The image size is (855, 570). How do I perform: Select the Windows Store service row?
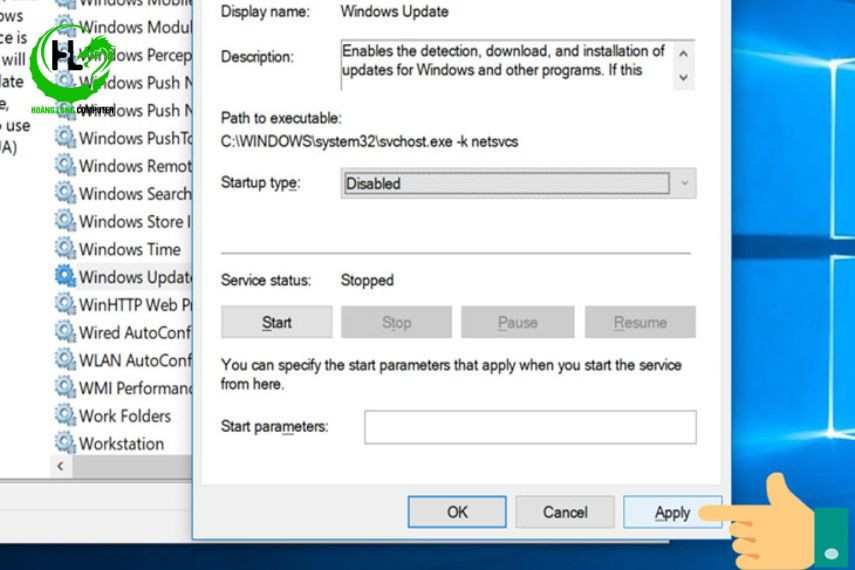(x=123, y=221)
